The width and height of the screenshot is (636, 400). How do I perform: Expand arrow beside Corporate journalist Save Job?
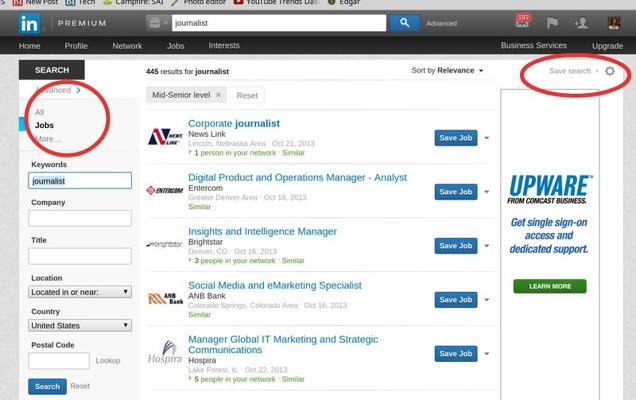click(x=487, y=138)
